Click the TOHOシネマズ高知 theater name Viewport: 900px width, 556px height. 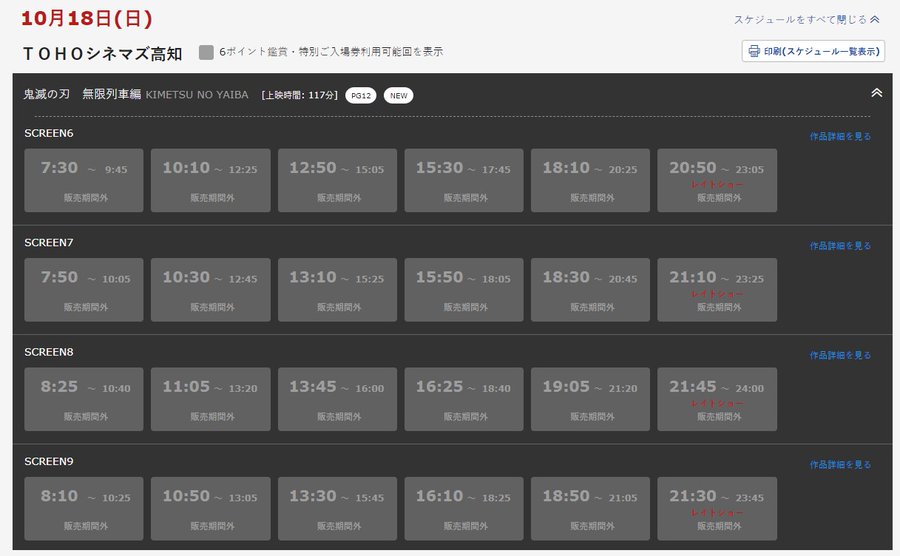tap(102, 53)
